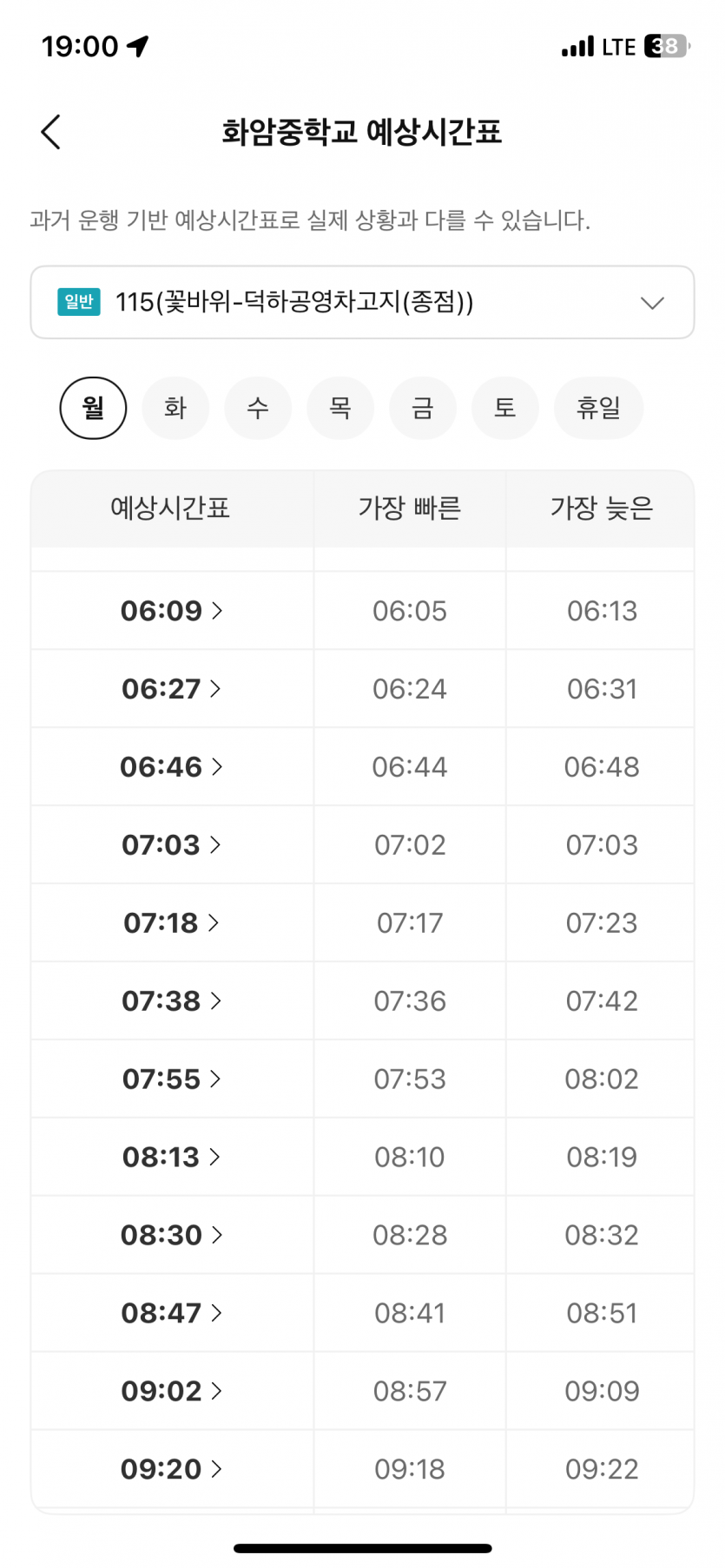Switch to the 목 (Thursday) schedule
The height and width of the screenshot is (1568, 725).
pos(340,408)
